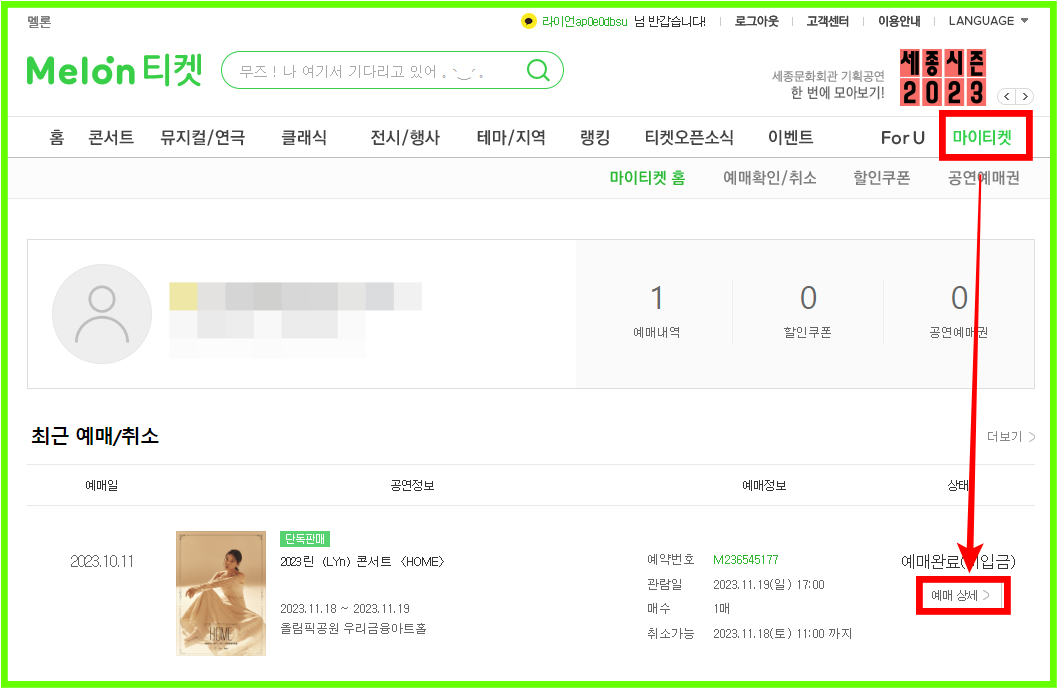The height and width of the screenshot is (689, 1058).
Task: Open the 티켓오픈소식 menu
Action: [x=689, y=138]
